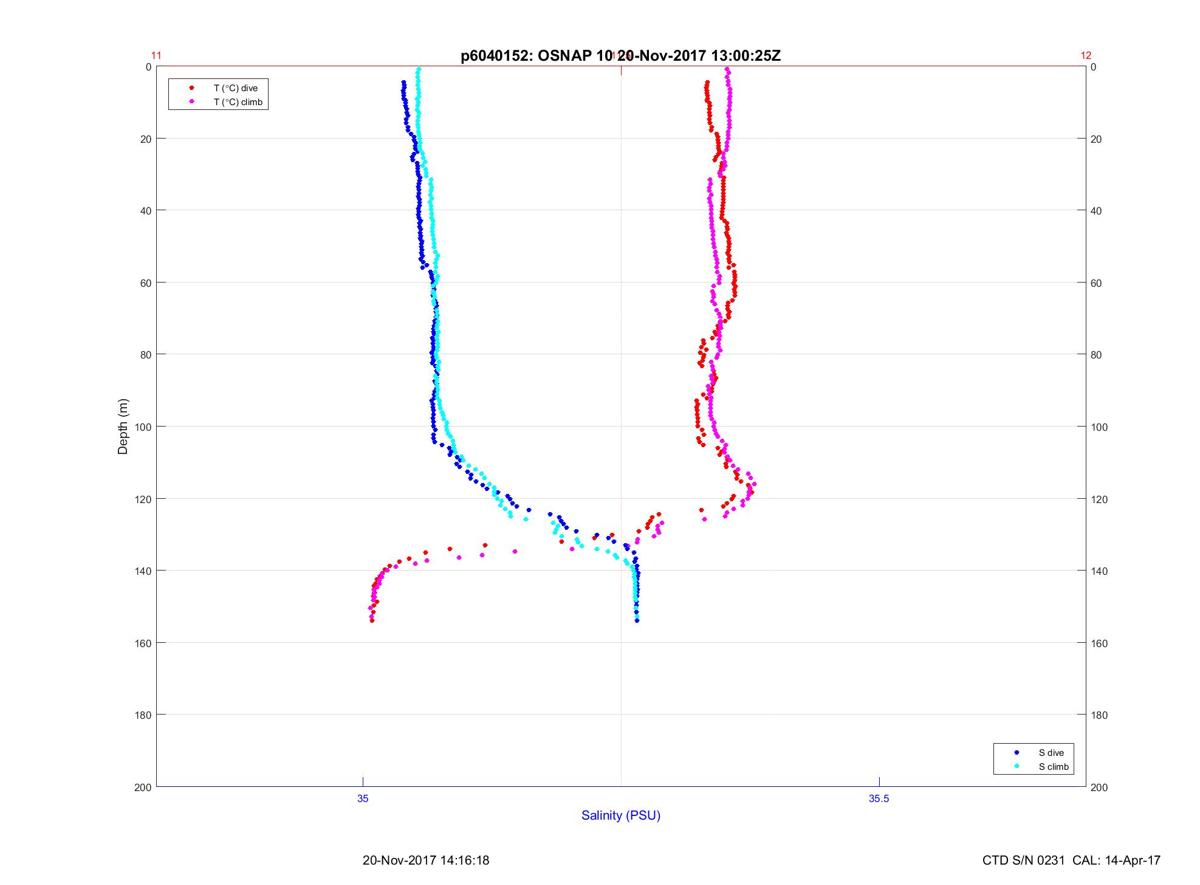This screenshot has width=1200, height=885.
Task: Click the '100' tick on right depth axis
Action: [x=1099, y=427]
